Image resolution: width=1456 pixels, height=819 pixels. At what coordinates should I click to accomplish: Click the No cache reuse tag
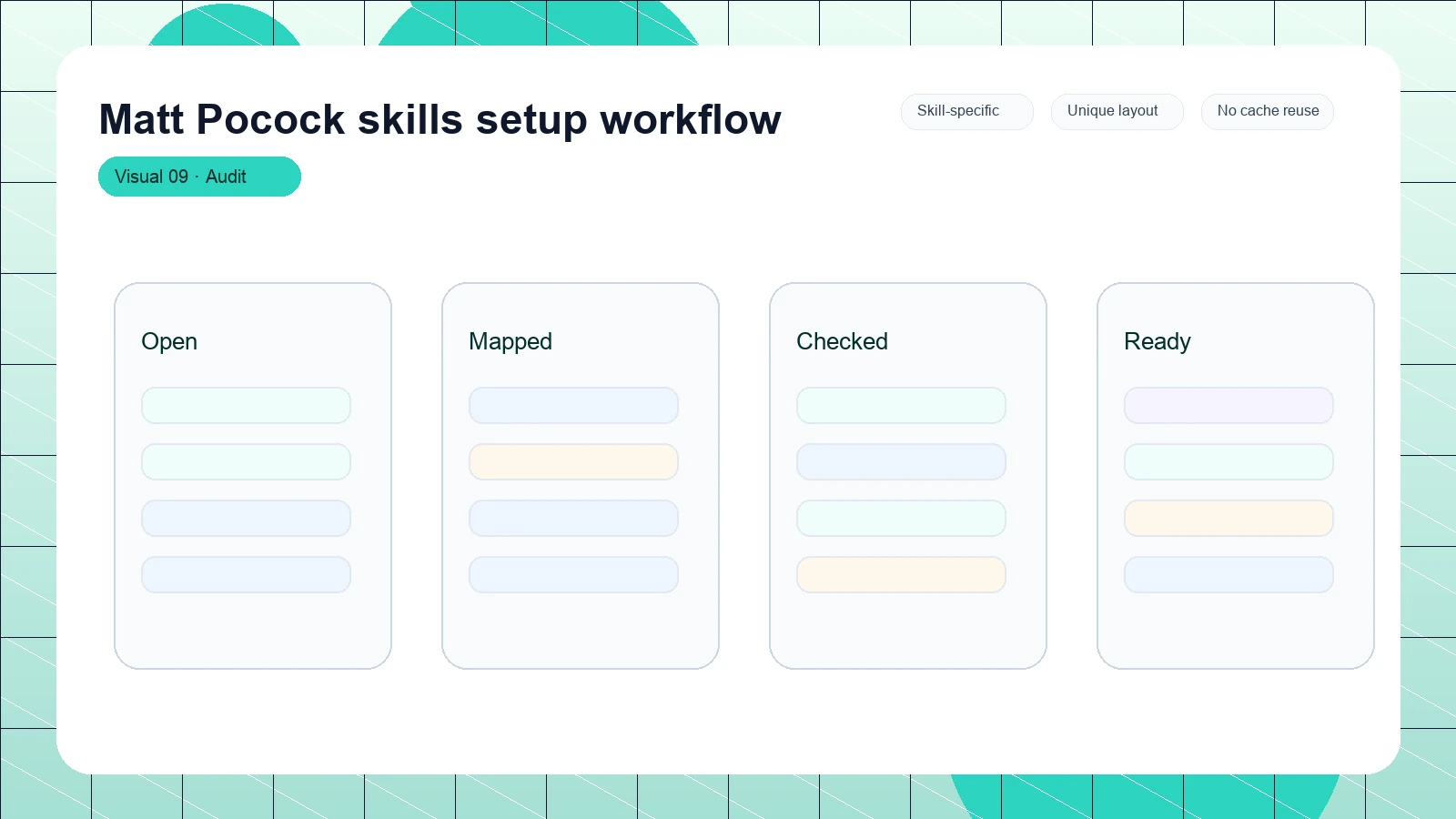pyautogui.click(x=1268, y=111)
